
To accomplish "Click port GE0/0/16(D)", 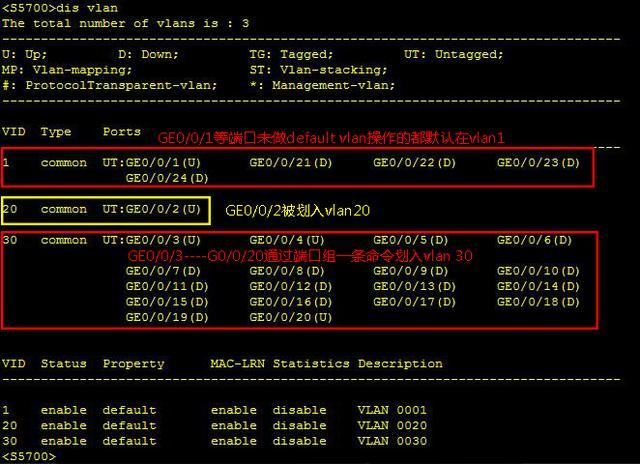I will click(x=291, y=302).
